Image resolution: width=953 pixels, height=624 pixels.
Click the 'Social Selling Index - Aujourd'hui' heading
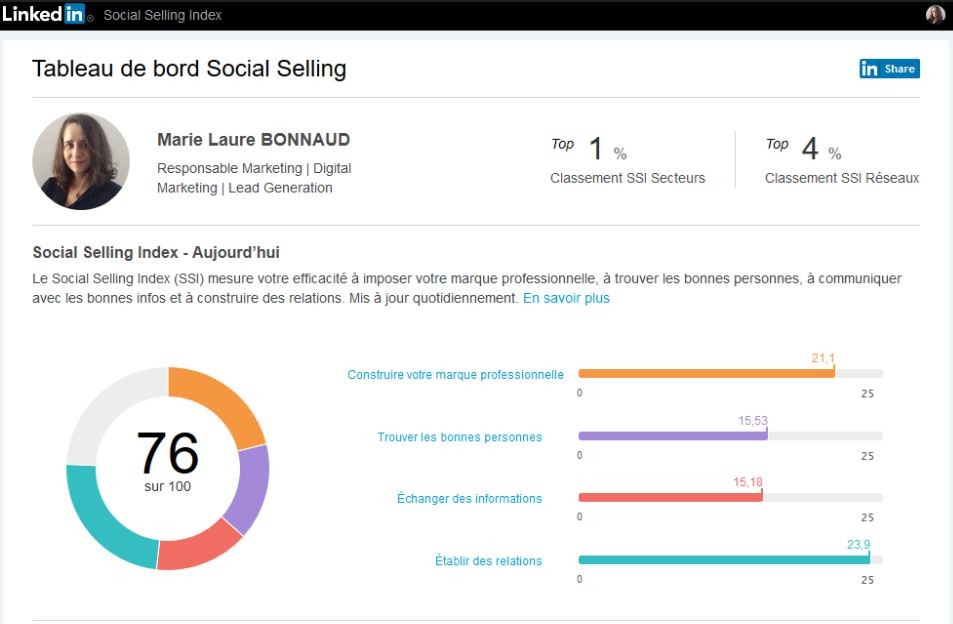156,252
